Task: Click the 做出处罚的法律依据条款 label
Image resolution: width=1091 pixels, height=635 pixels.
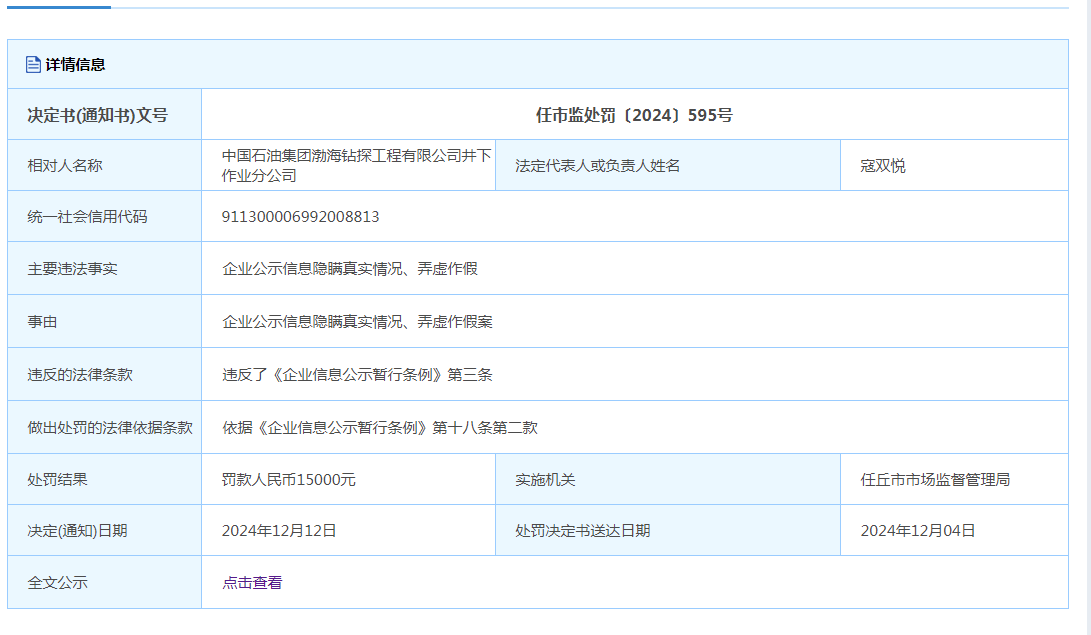Action: pyautogui.click(x=110, y=428)
